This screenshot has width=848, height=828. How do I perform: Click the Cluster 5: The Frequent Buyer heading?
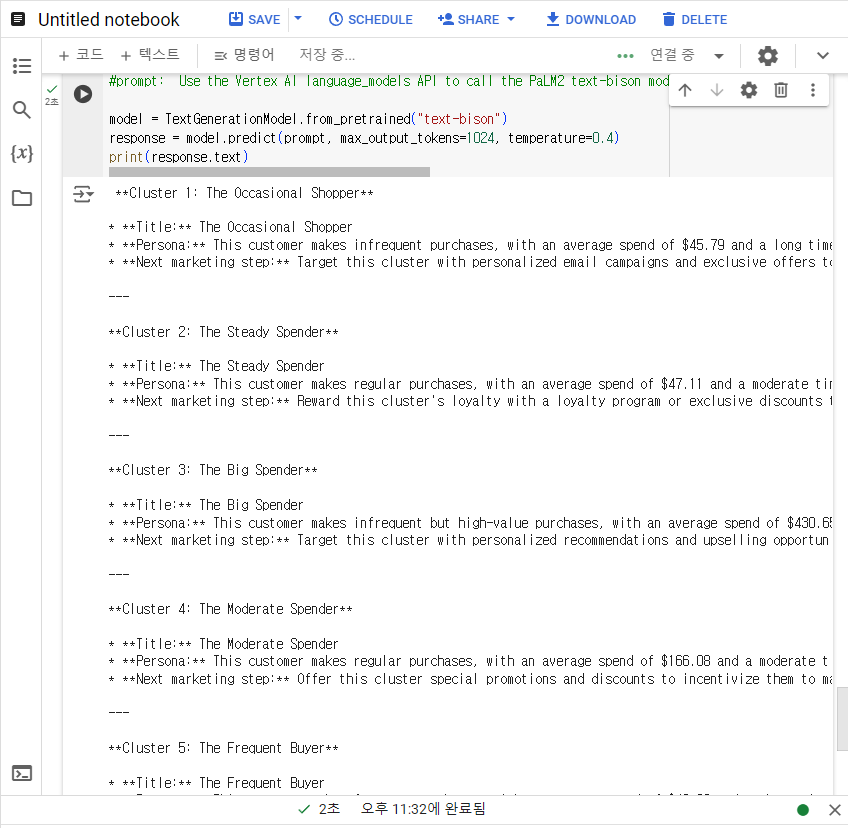(223, 748)
